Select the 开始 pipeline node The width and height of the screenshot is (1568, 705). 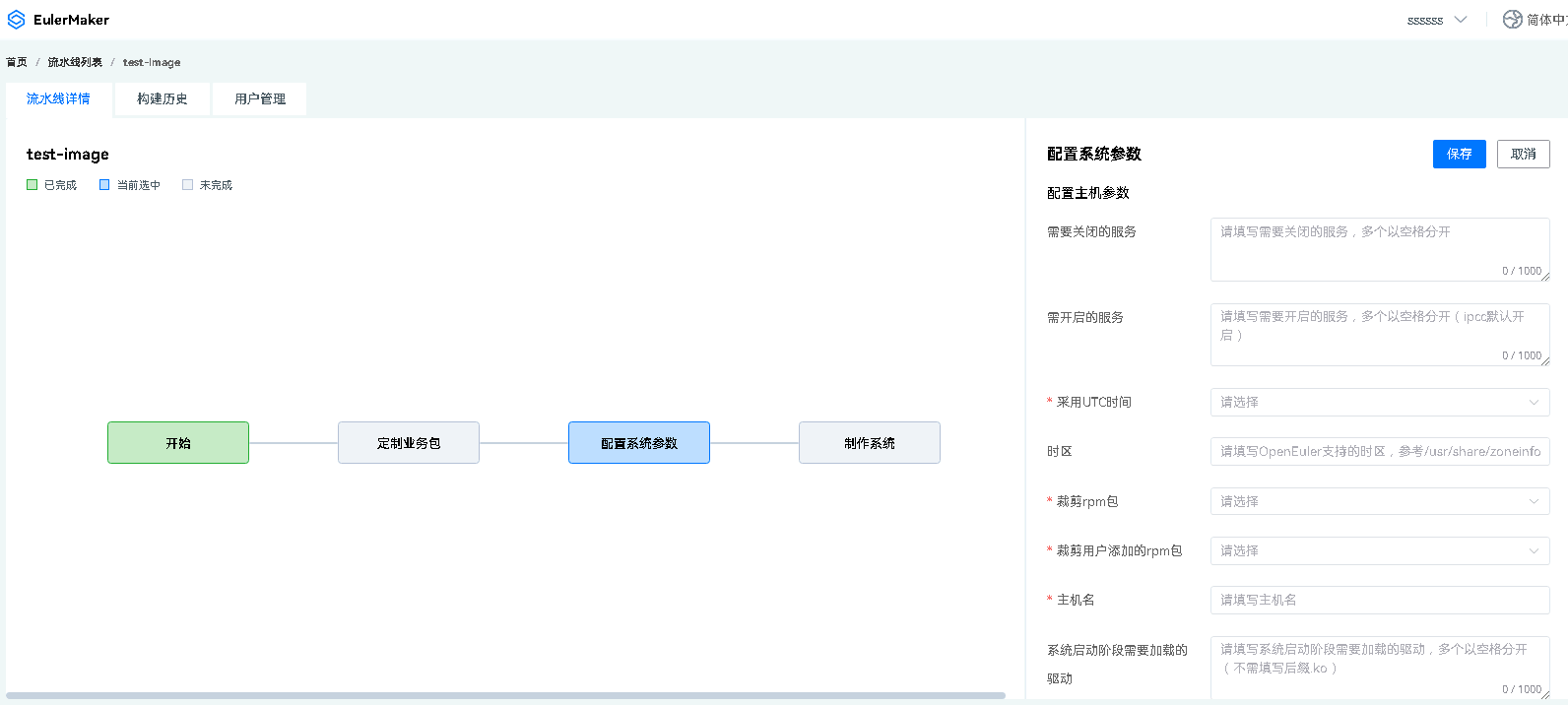(x=178, y=443)
